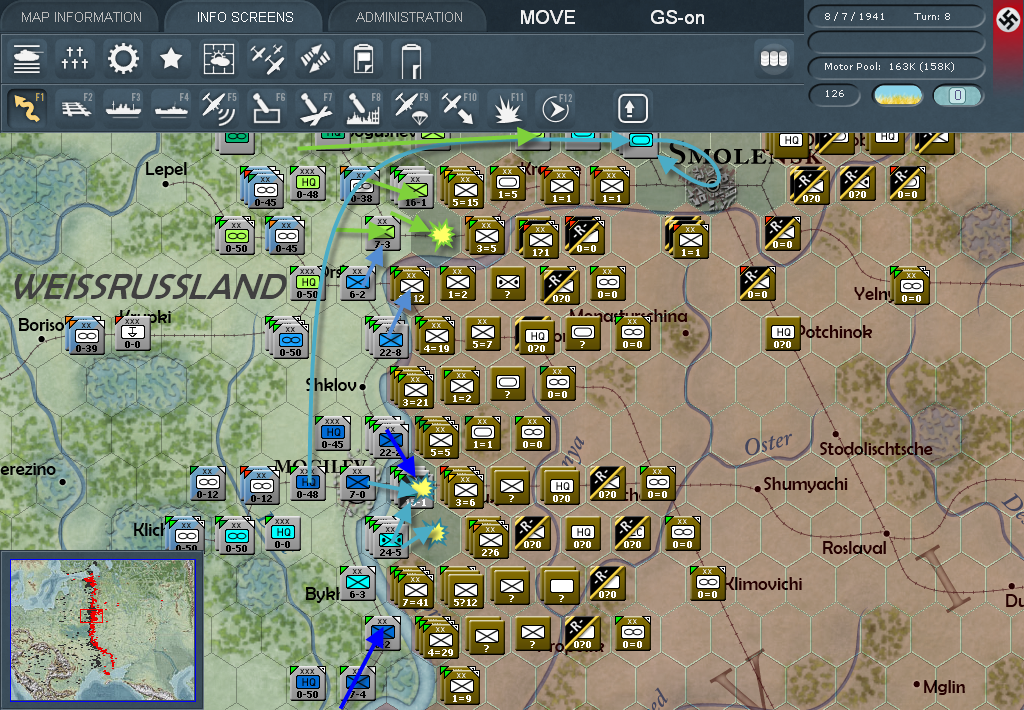1024x710 pixels.
Task: Open the air doctrine planes icon
Action: click(x=267, y=59)
